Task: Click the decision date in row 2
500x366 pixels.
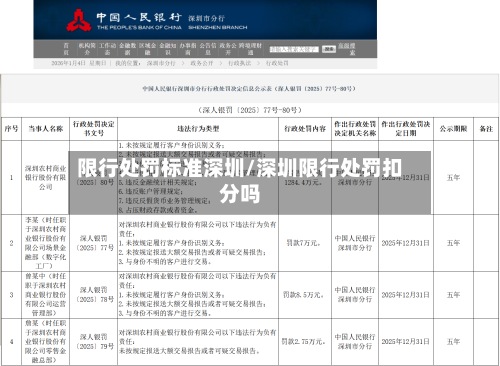Action: (406, 243)
